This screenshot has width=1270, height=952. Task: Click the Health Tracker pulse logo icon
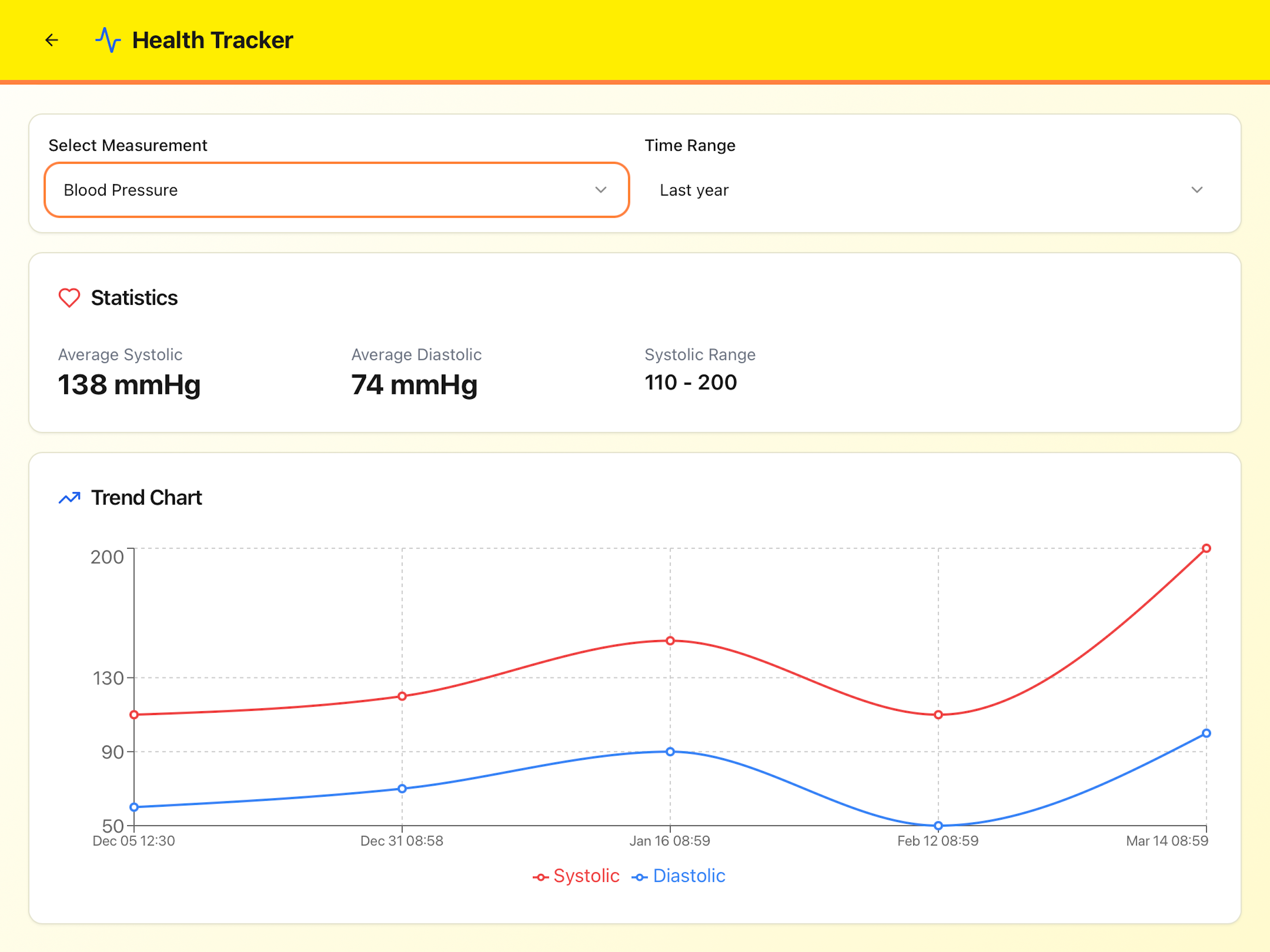coord(108,40)
